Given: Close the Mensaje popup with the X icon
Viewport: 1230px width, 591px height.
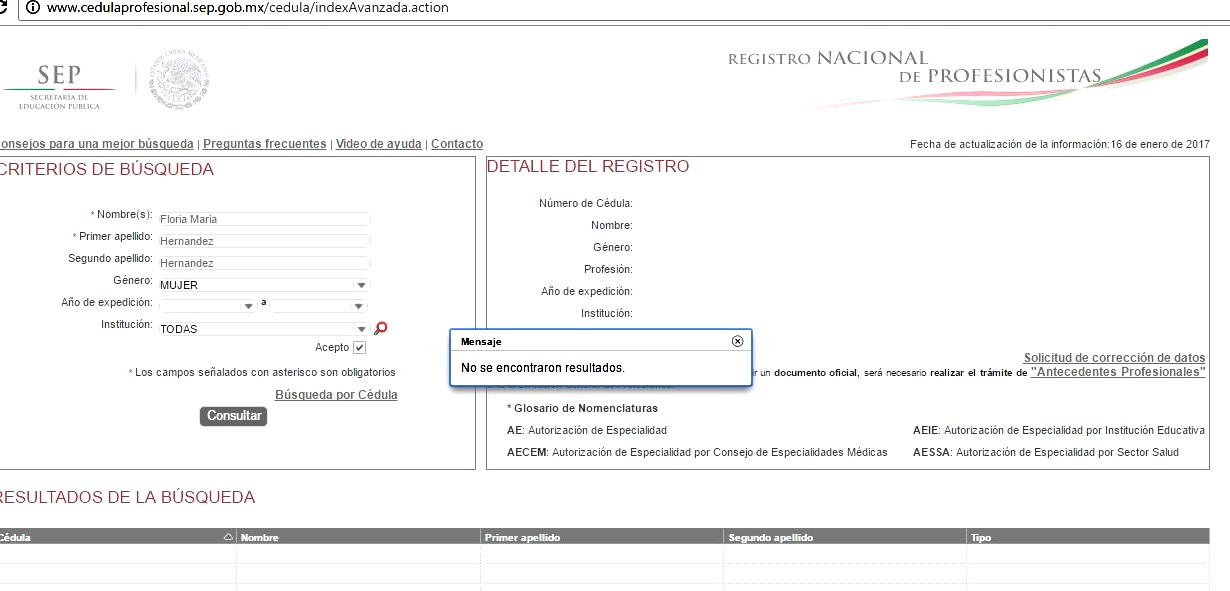Looking at the screenshot, I should pyautogui.click(x=737, y=341).
